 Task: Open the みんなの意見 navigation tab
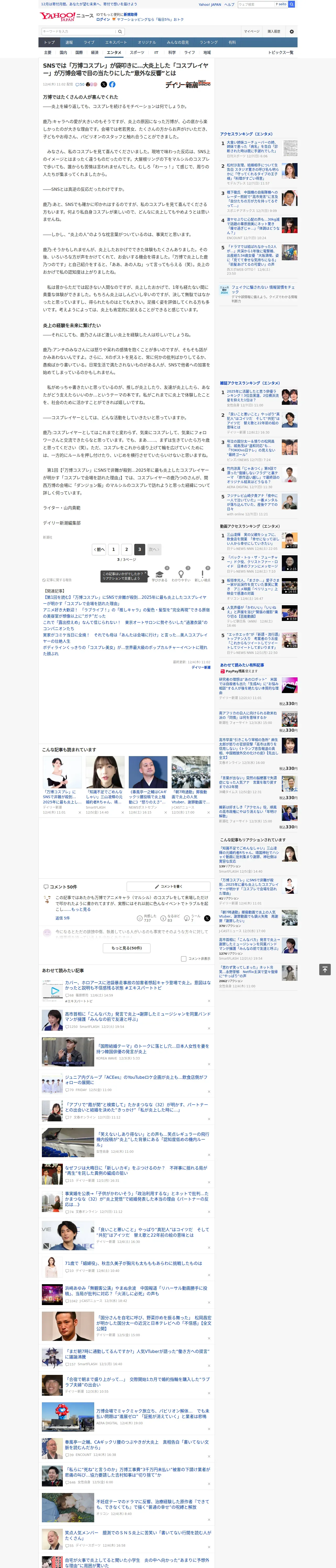click(177, 43)
